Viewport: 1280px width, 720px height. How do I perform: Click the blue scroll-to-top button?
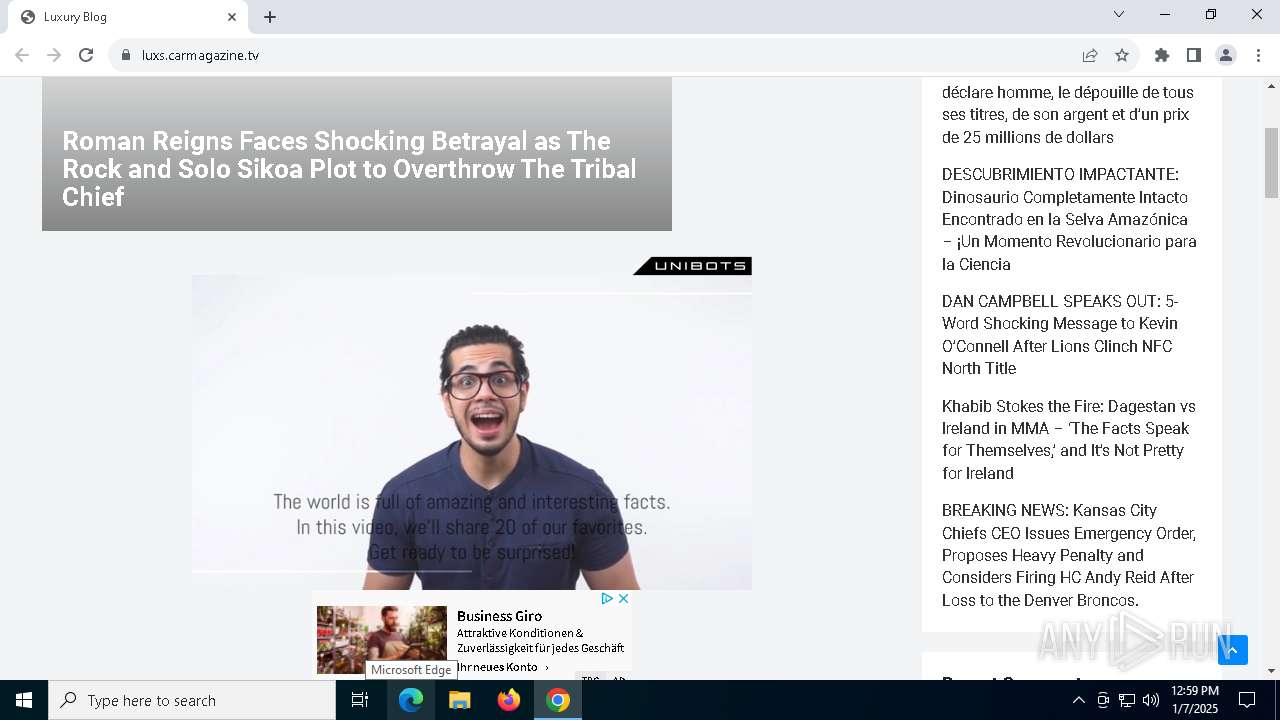1233,650
